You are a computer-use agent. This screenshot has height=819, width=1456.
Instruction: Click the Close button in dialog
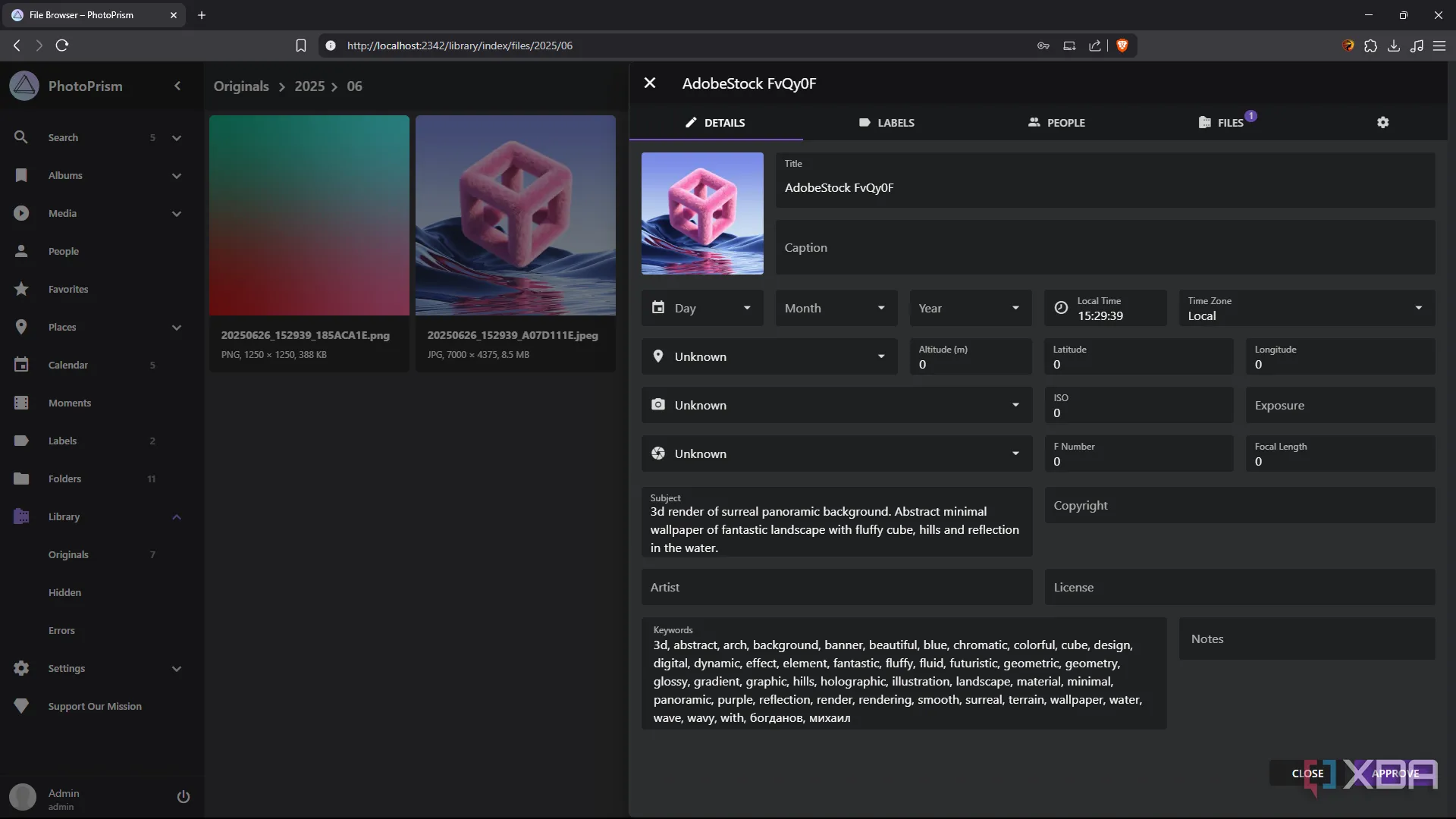coord(1307,773)
